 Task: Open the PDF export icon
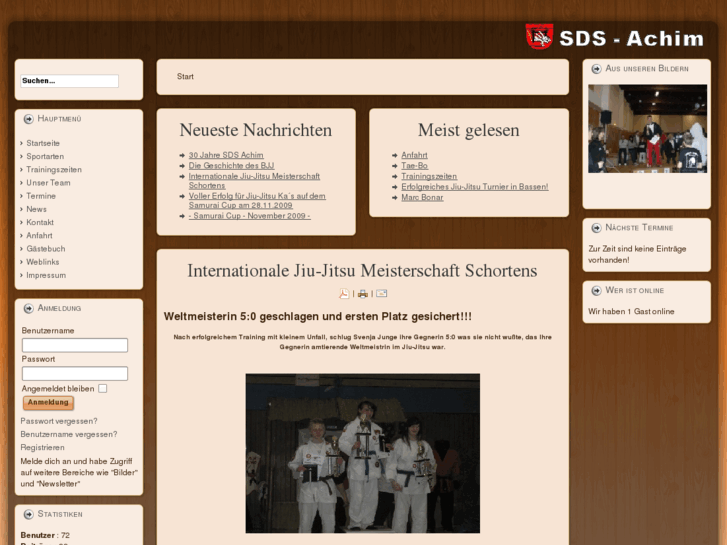pyautogui.click(x=344, y=294)
